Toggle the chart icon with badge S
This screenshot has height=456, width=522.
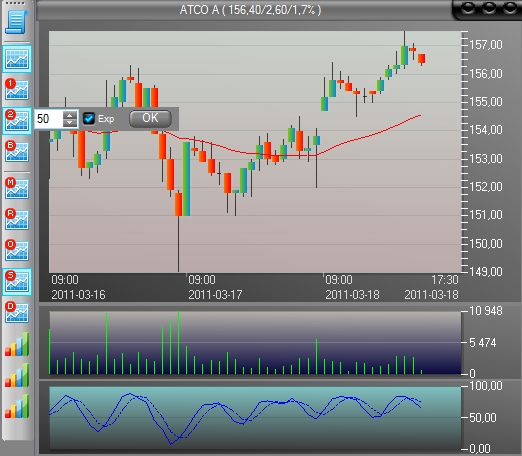(17, 282)
